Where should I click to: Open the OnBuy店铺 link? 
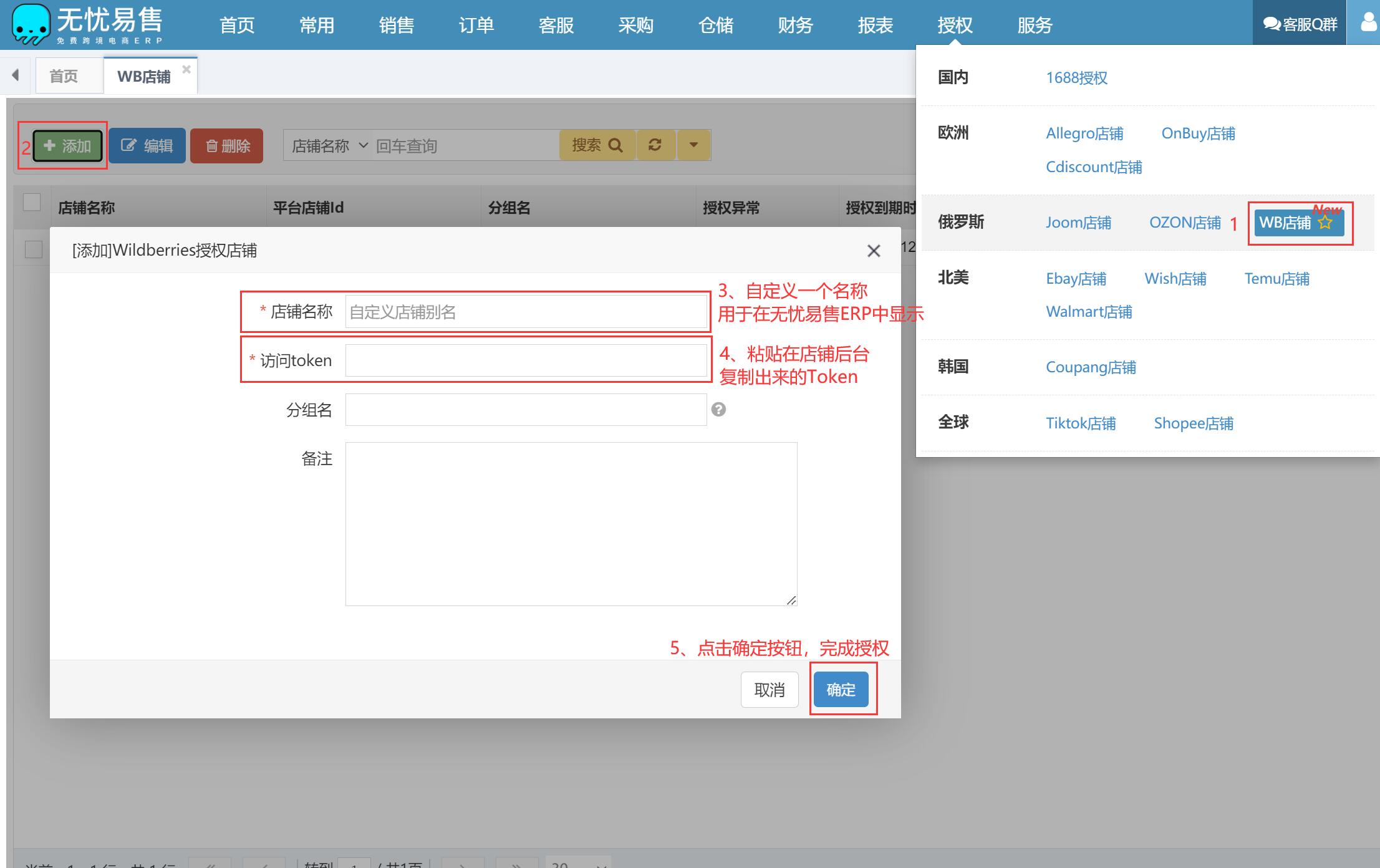[1198, 133]
